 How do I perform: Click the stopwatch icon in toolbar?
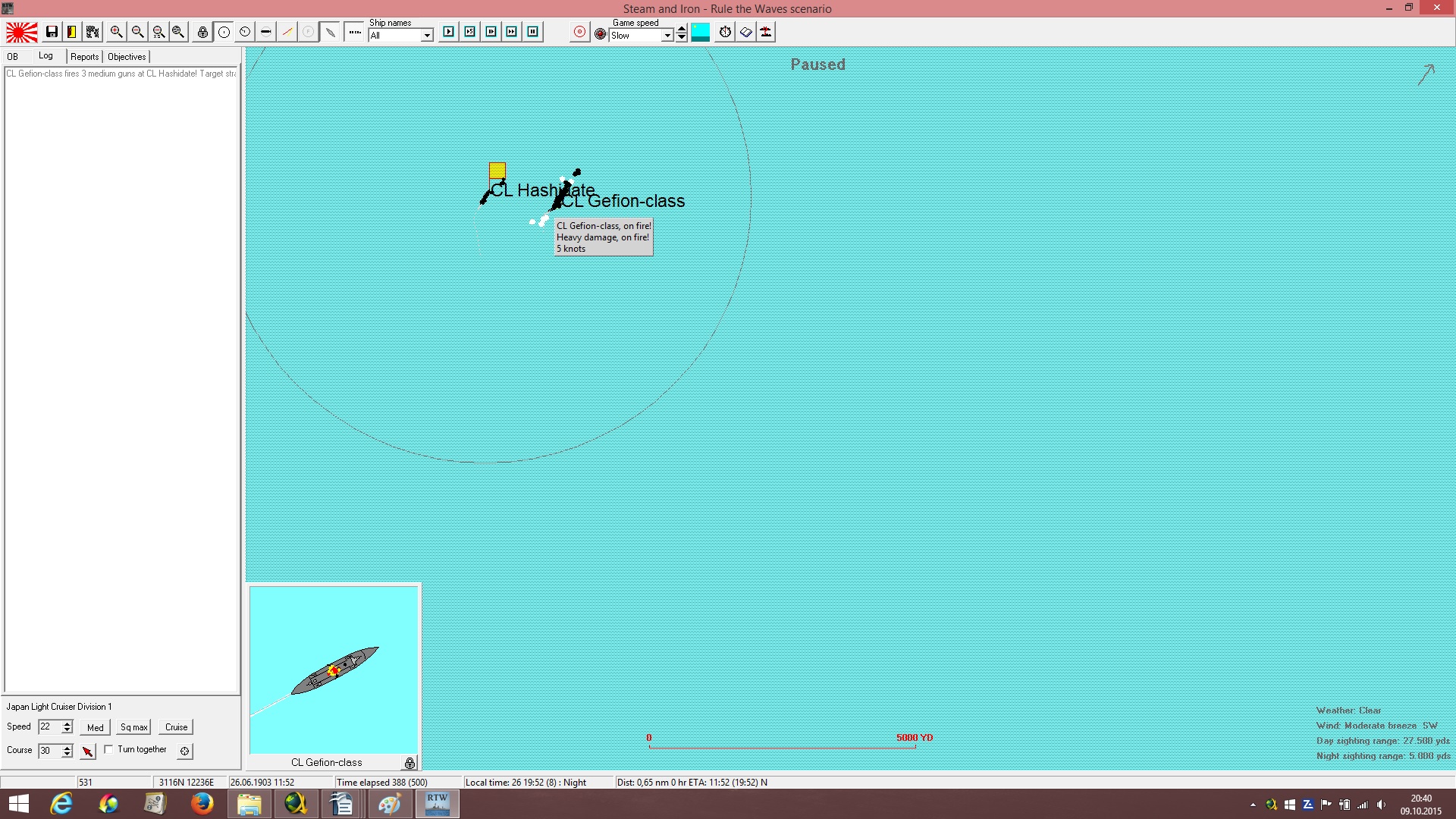point(725,32)
